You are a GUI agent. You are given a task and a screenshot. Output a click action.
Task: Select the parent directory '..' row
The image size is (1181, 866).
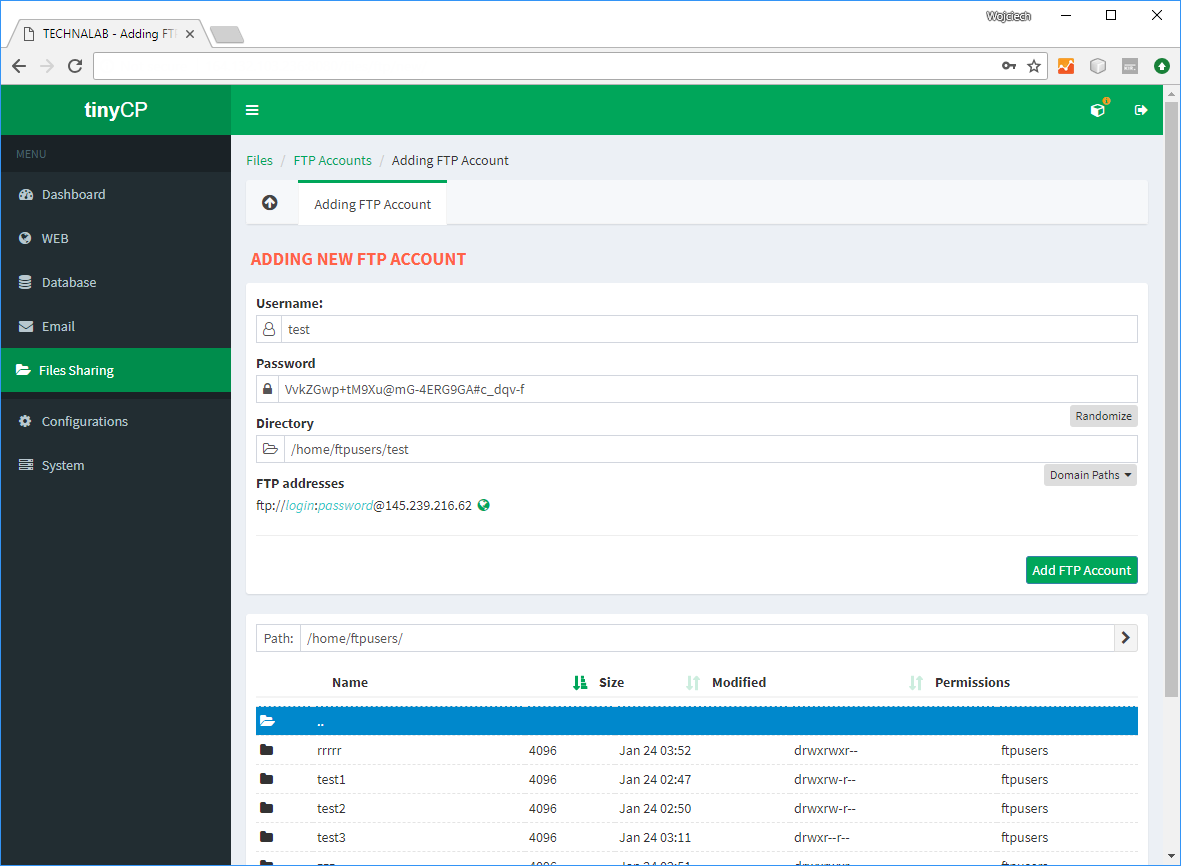click(697, 721)
